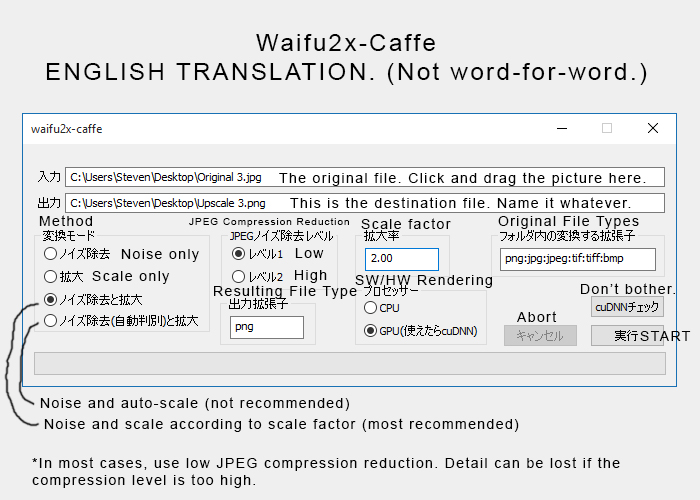Select the GPU(使えたらcuDNN) processor option

click(421, 331)
